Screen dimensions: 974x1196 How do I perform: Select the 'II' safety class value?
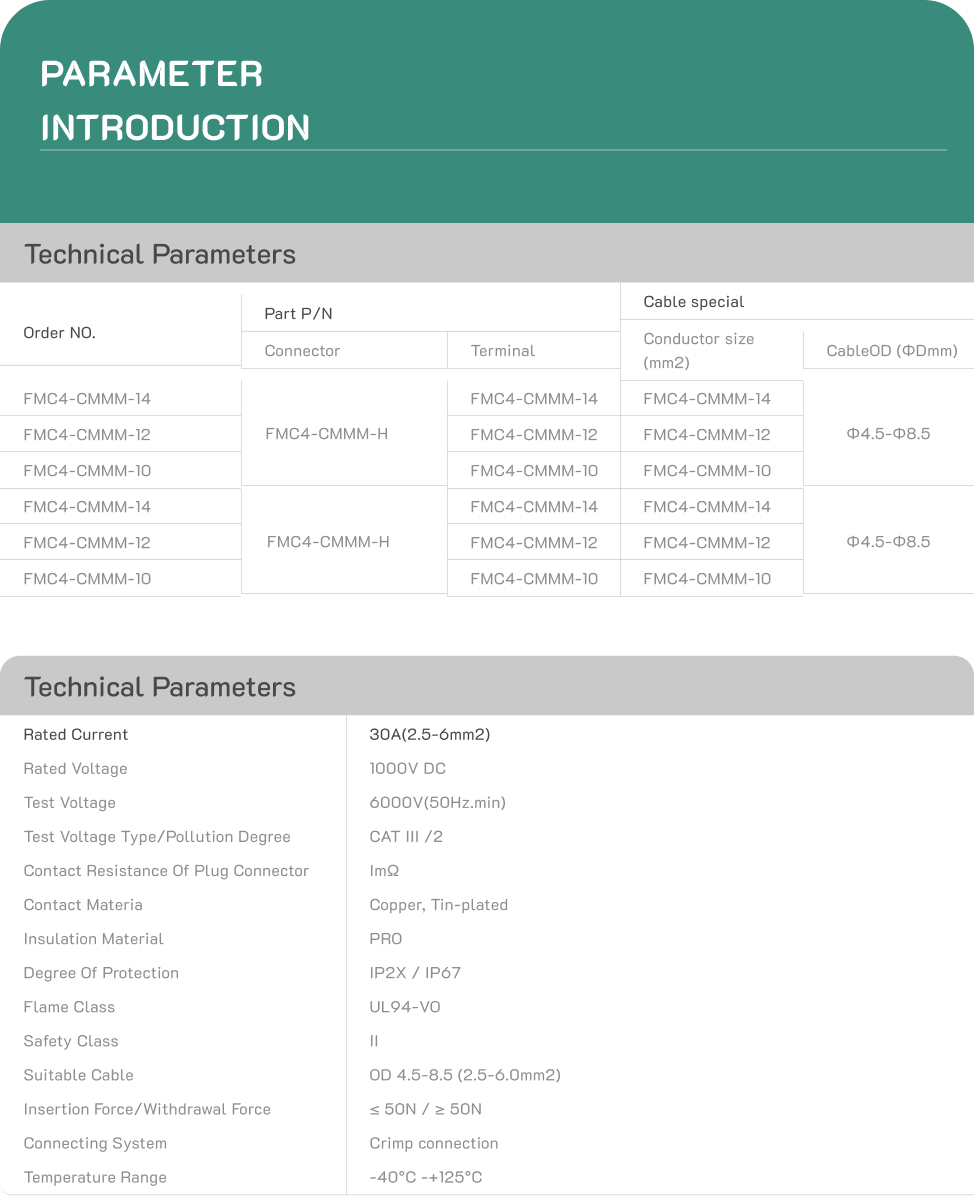pyautogui.click(x=374, y=1041)
